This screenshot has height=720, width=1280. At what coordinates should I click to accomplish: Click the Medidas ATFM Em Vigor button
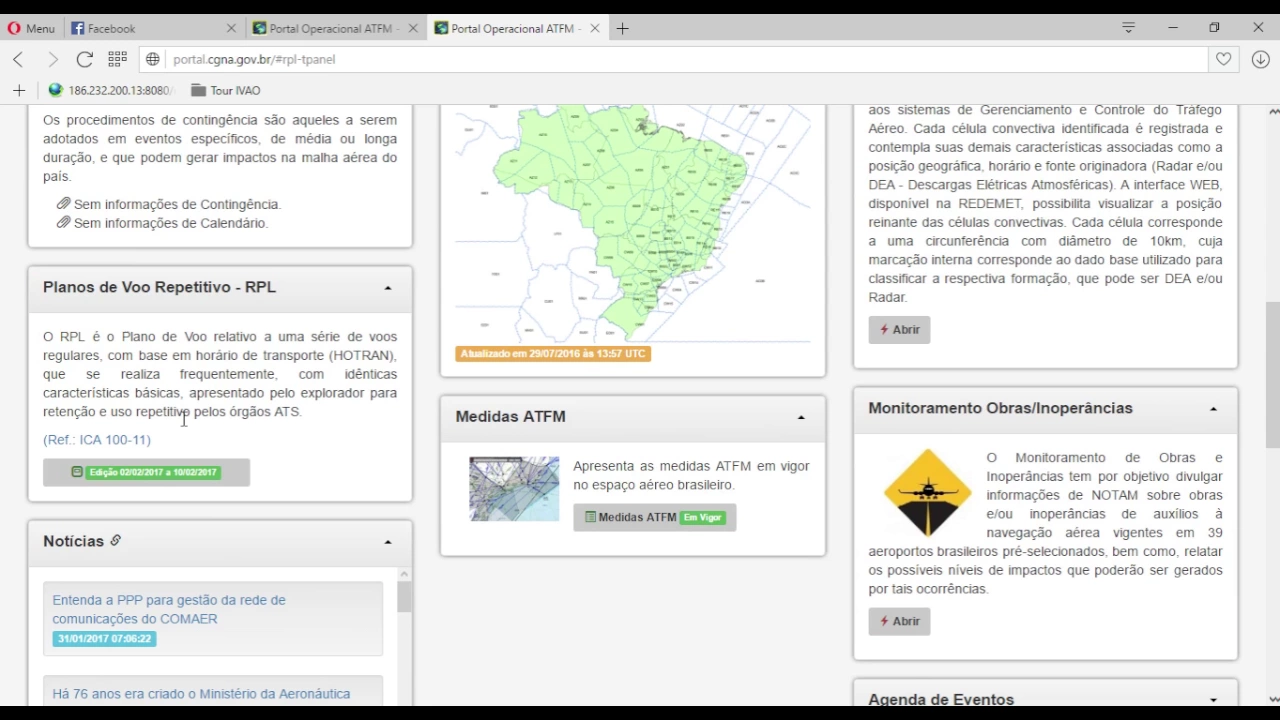click(x=655, y=517)
